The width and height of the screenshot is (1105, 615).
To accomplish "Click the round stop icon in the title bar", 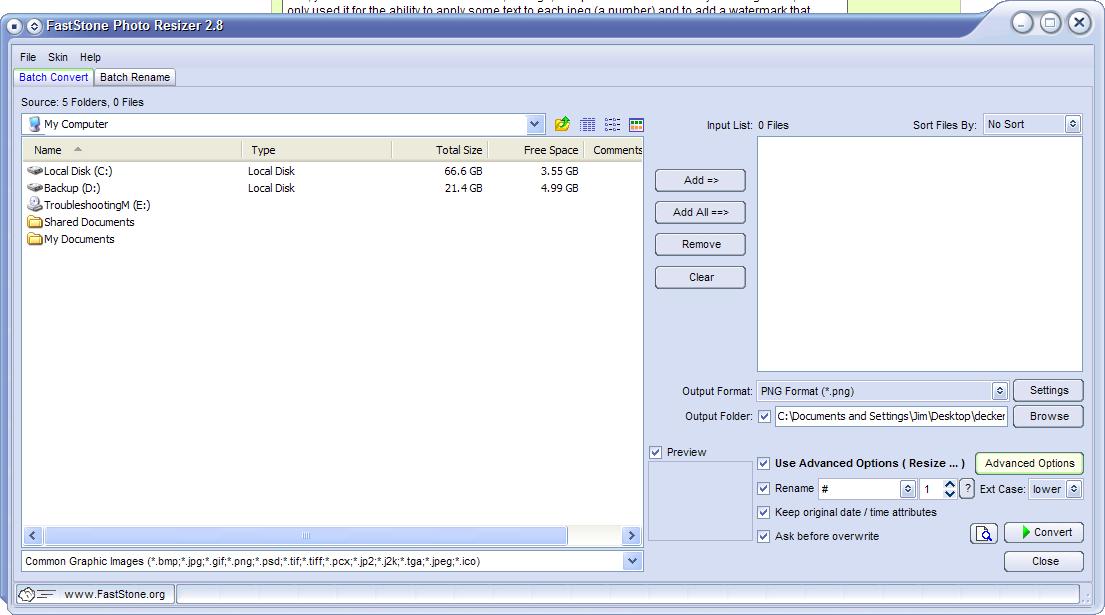I will pos(14,26).
